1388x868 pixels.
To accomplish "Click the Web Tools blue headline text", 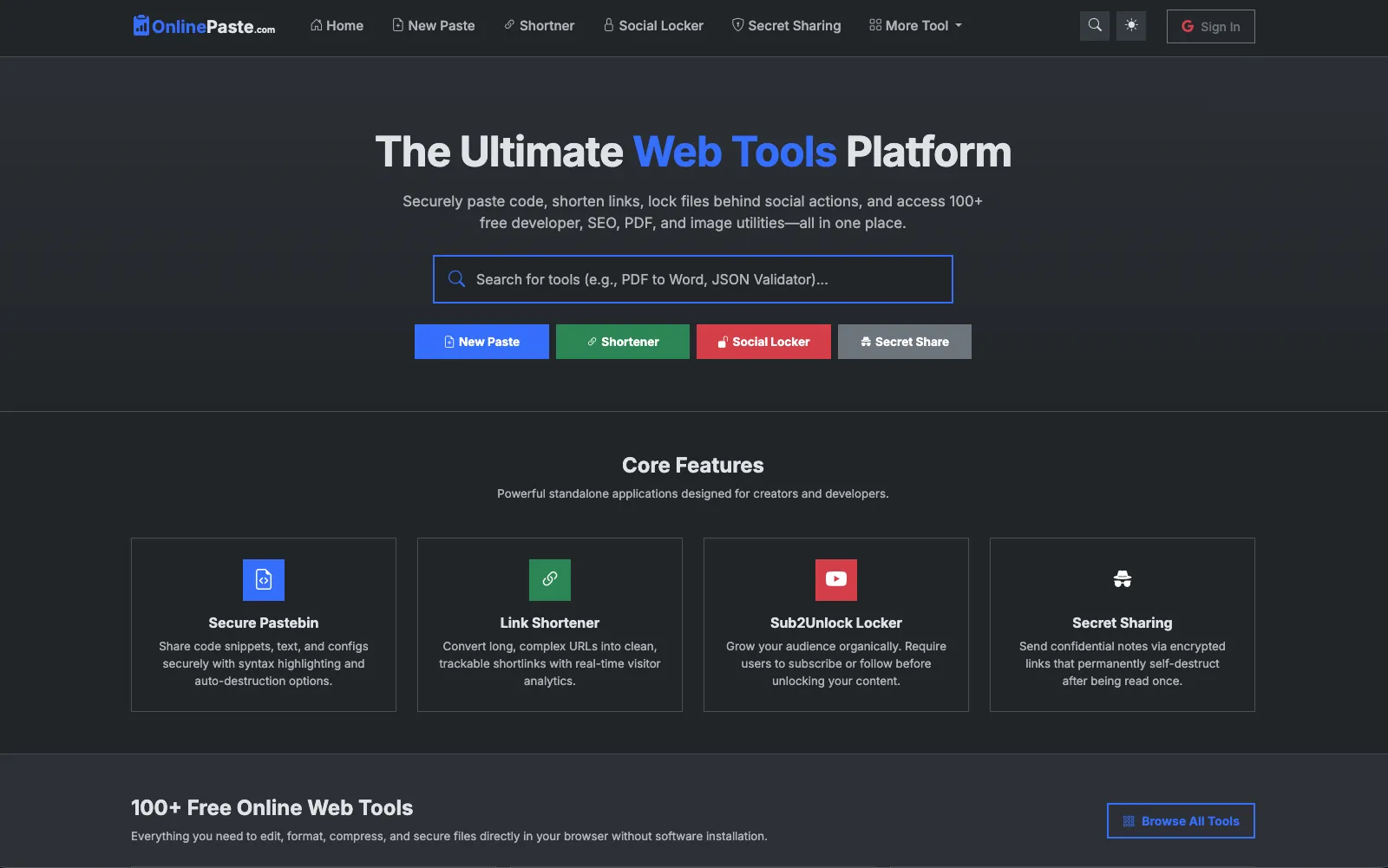I will pyautogui.click(x=735, y=152).
